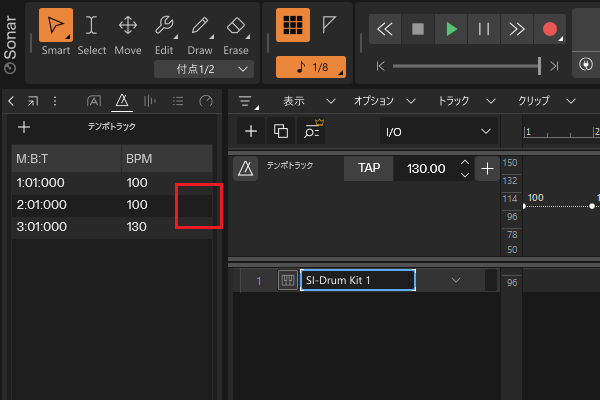Toggle the snap to grid button

(x=292, y=26)
